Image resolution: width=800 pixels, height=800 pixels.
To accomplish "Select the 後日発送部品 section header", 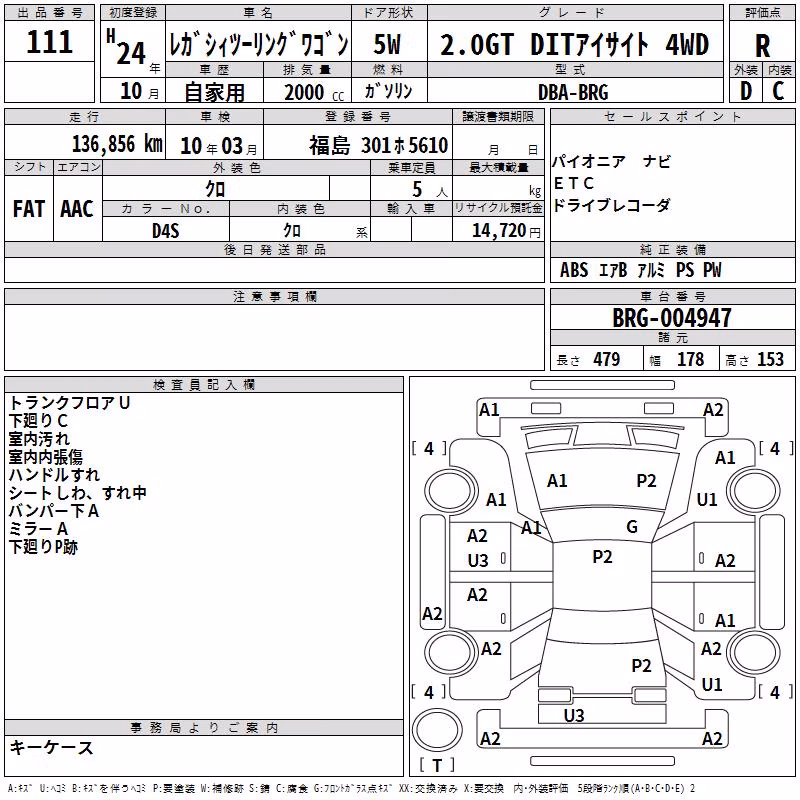I will 274,250.
